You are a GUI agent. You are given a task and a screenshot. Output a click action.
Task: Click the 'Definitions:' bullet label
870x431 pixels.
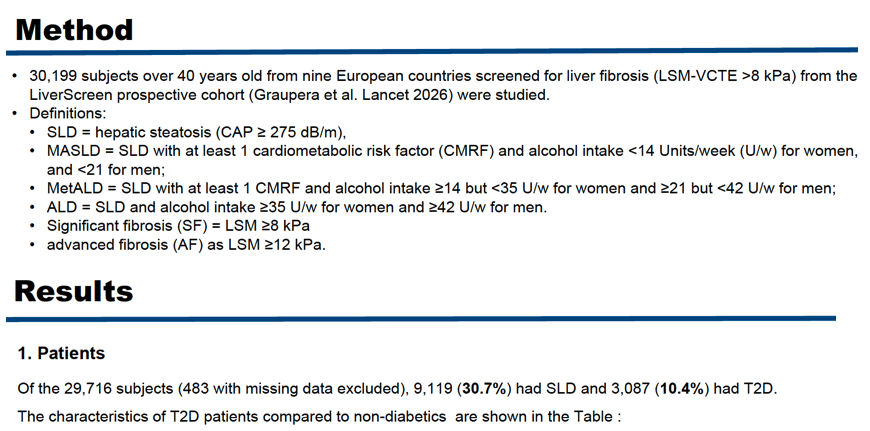click(x=68, y=114)
